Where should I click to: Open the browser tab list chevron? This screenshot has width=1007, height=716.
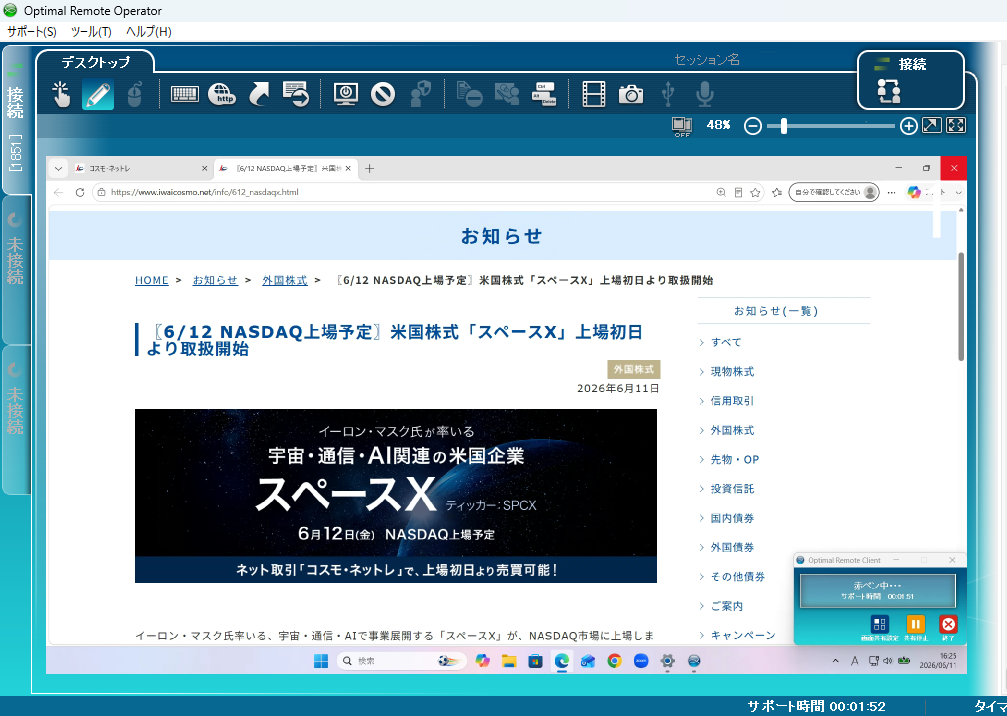(58, 168)
